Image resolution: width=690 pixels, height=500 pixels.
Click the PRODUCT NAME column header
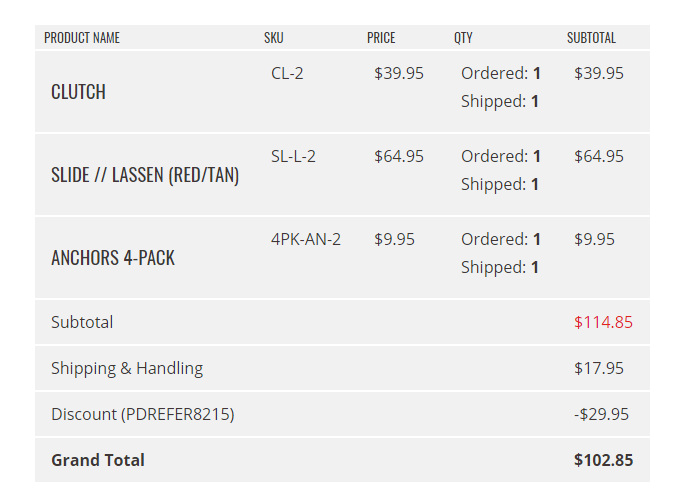click(x=82, y=38)
